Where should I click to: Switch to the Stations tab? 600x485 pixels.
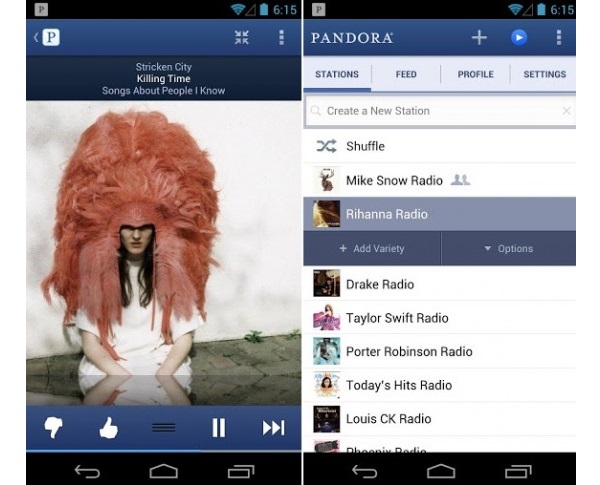click(337, 74)
